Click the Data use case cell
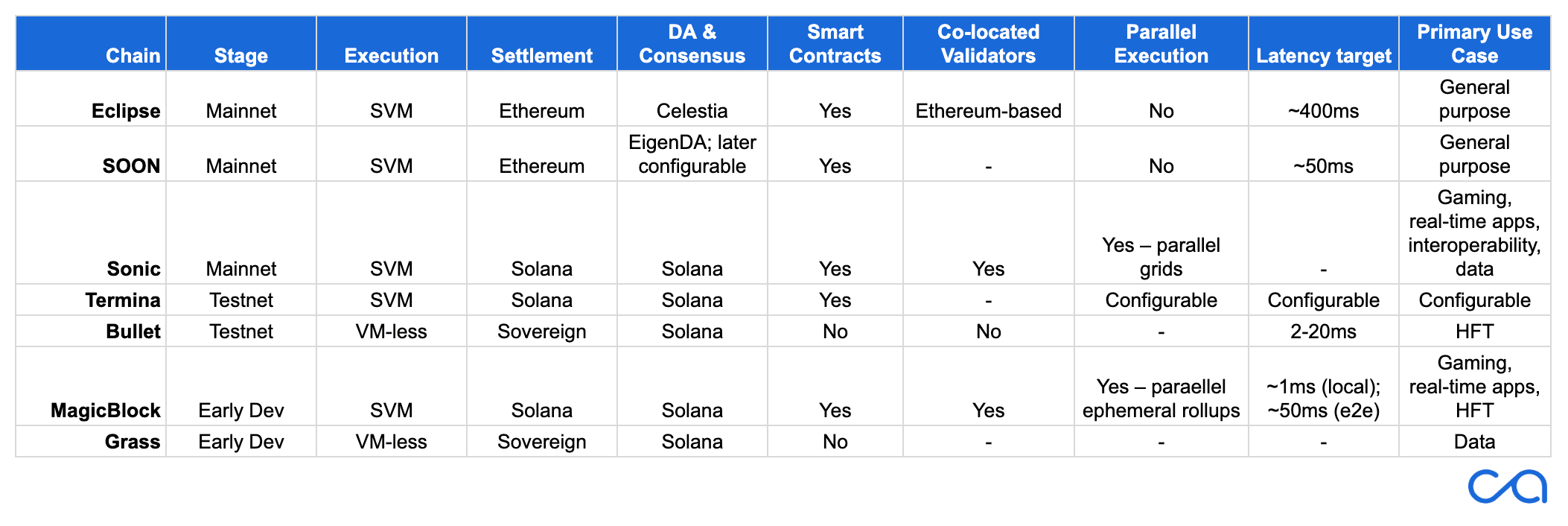 tap(1474, 441)
